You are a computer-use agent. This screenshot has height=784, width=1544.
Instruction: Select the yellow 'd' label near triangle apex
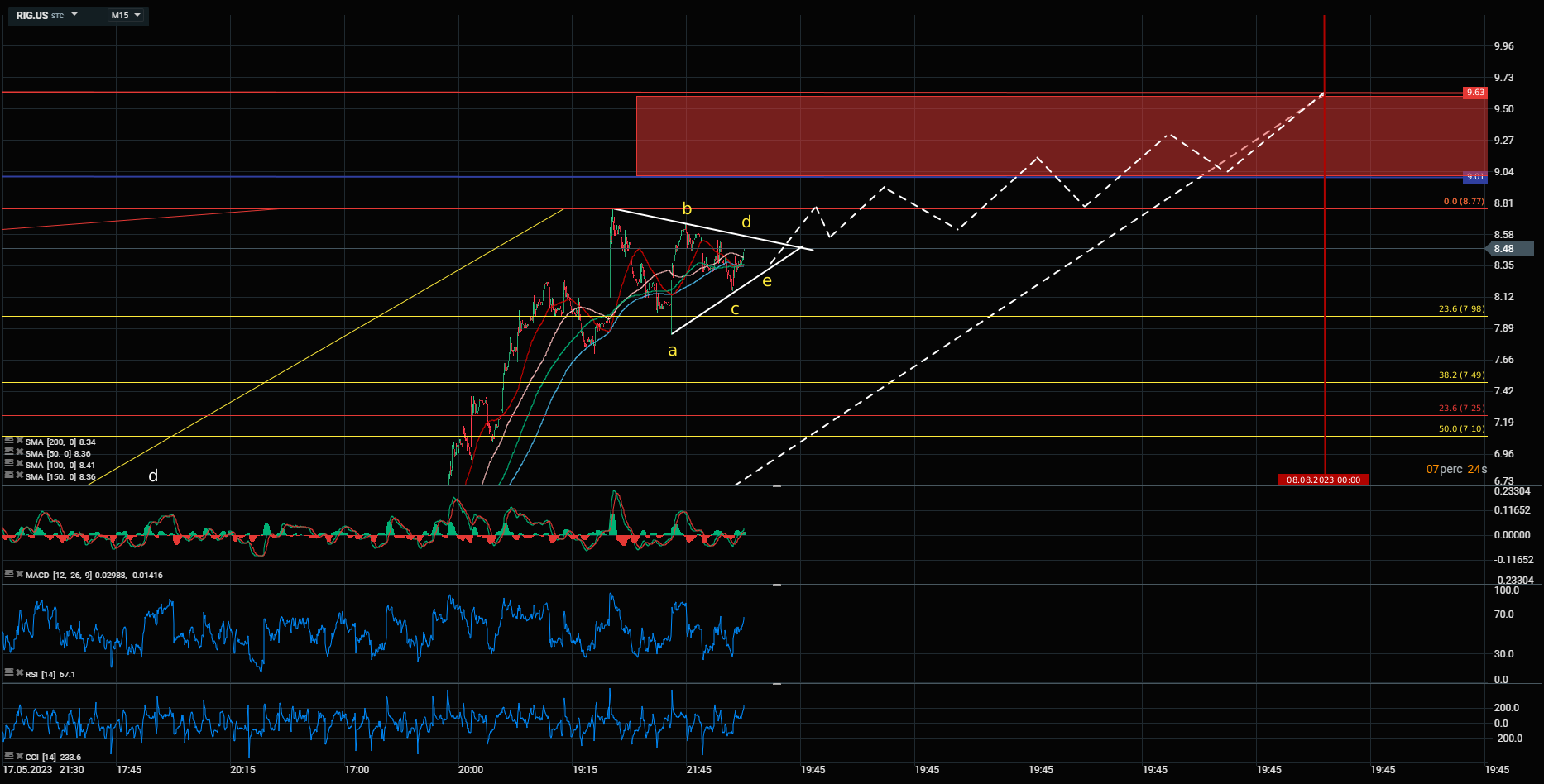click(746, 222)
